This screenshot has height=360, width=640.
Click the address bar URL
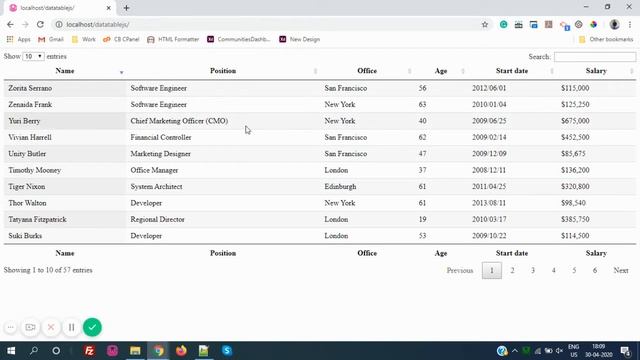point(98,24)
